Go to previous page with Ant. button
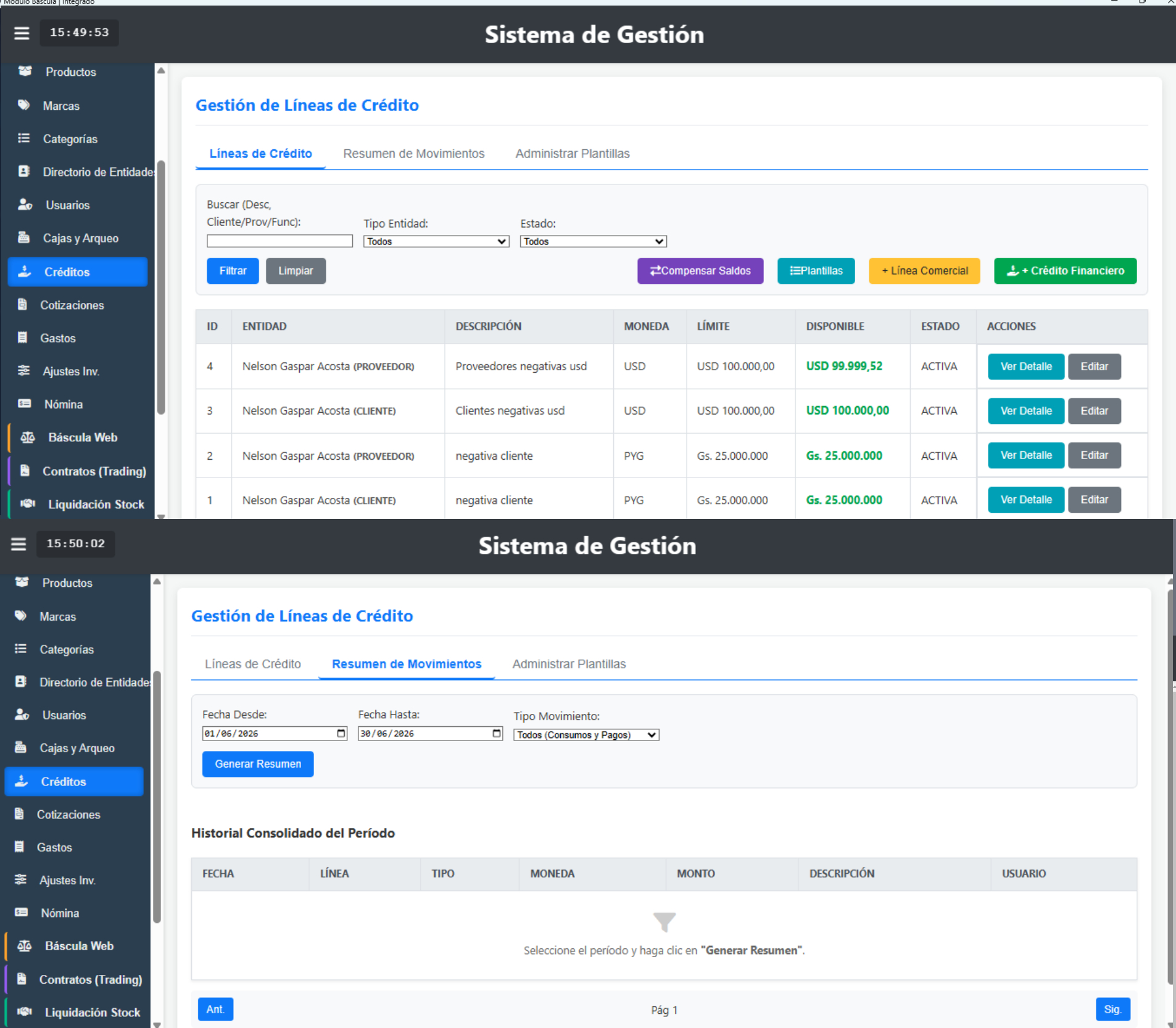The height and width of the screenshot is (1028, 1176). [215, 1009]
